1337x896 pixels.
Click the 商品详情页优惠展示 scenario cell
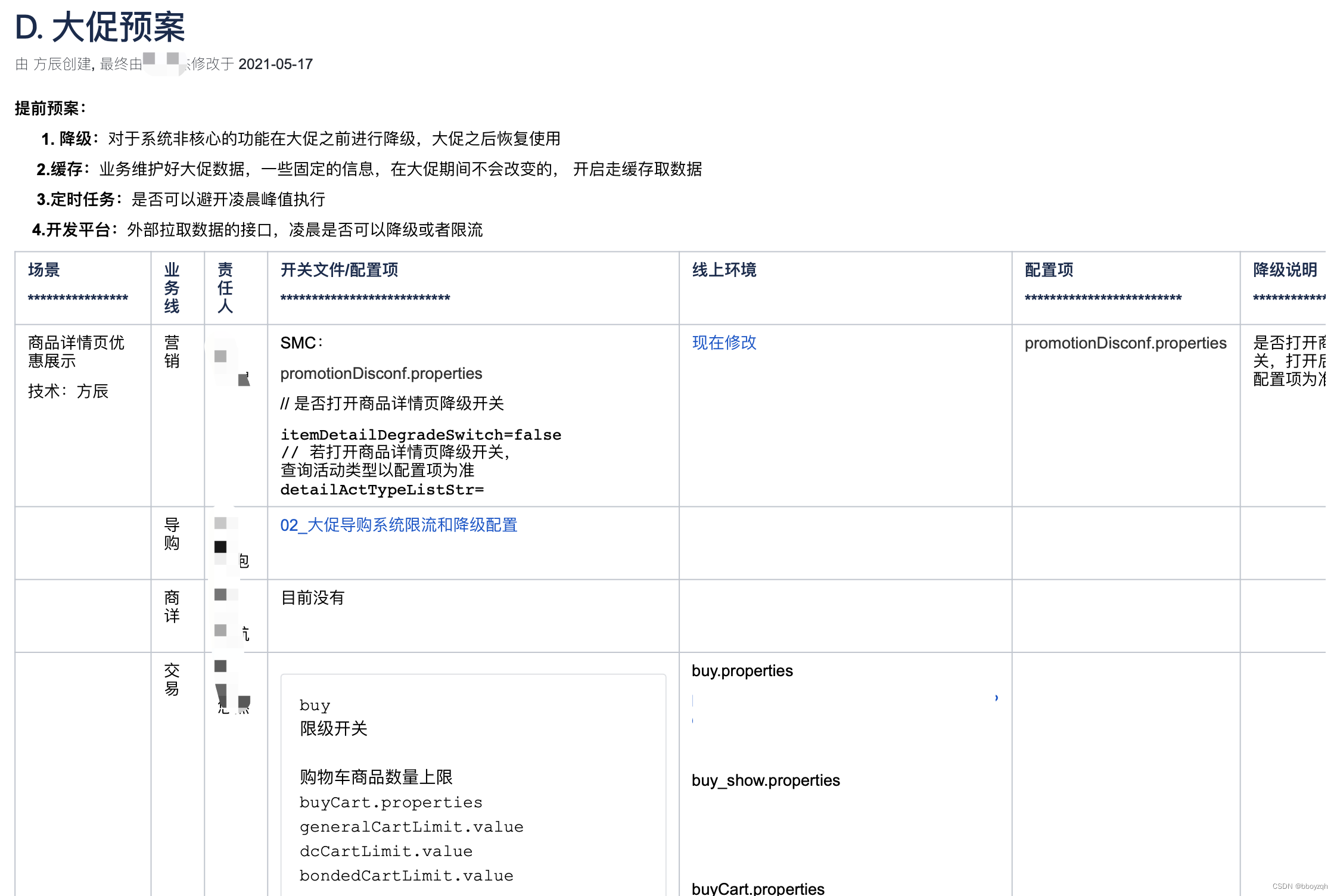(x=76, y=351)
